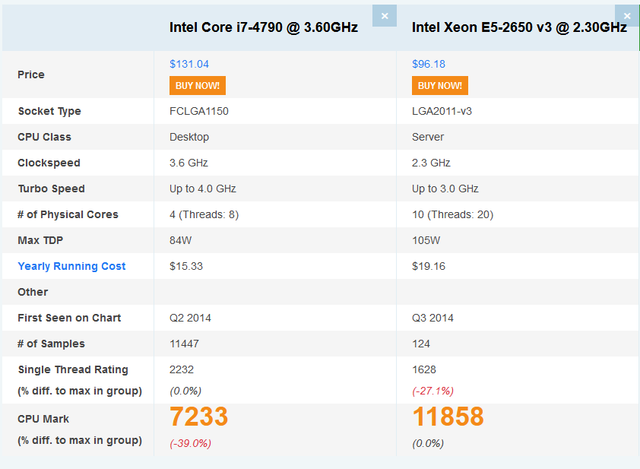Click the BUY NOW button under $96.18
Viewport: 640px width, 469px height.
[440, 86]
